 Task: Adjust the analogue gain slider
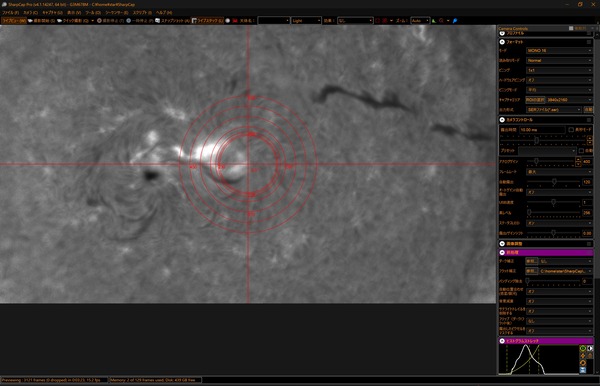click(536, 161)
